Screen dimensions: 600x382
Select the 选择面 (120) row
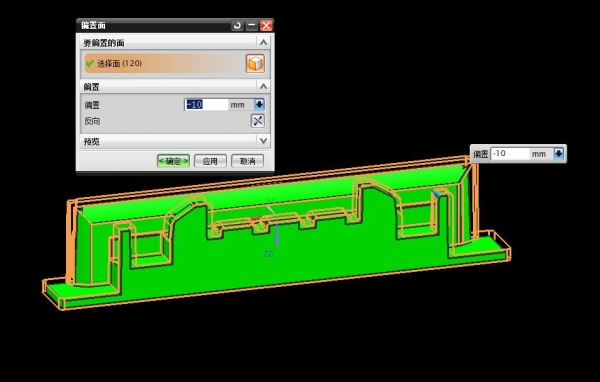[x=164, y=63]
